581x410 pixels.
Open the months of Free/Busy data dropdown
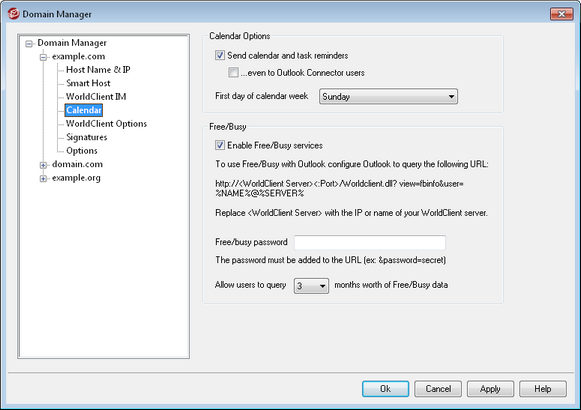point(311,286)
